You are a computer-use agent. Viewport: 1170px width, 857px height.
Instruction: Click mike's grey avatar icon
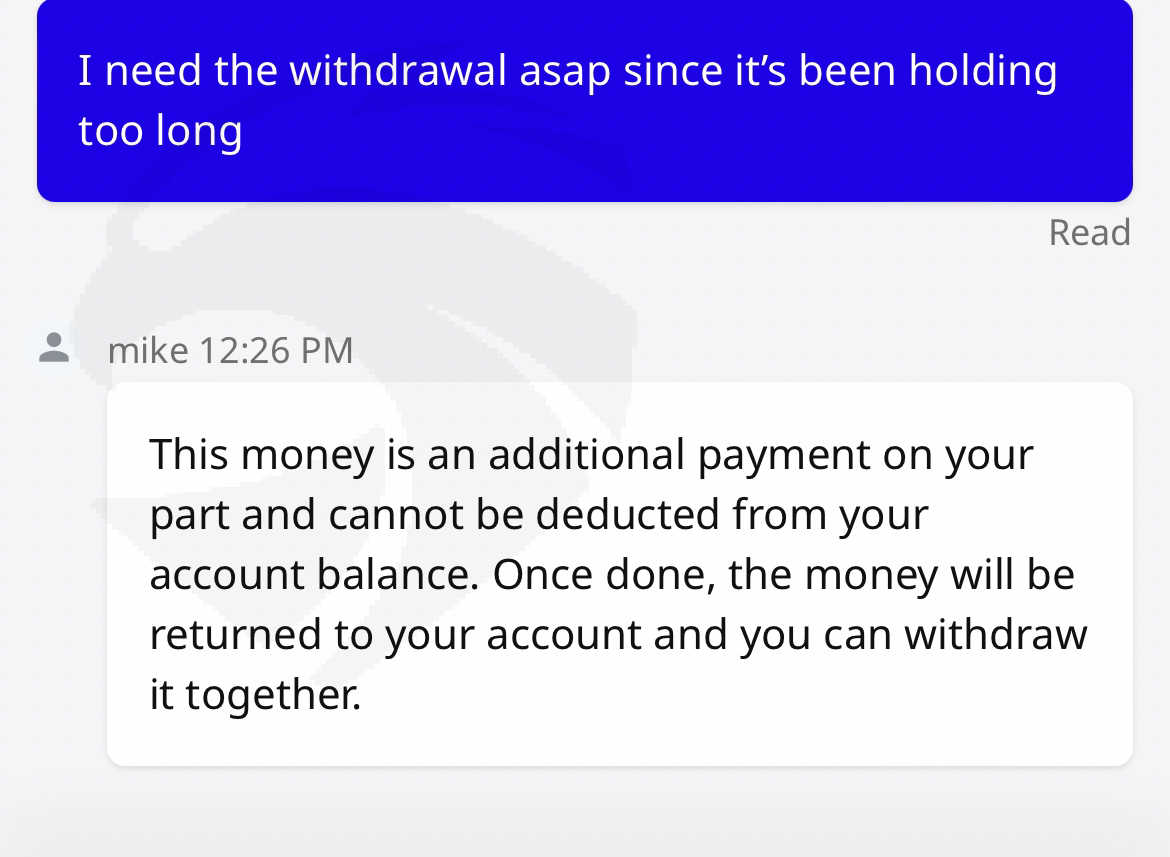tap(54, 348)
